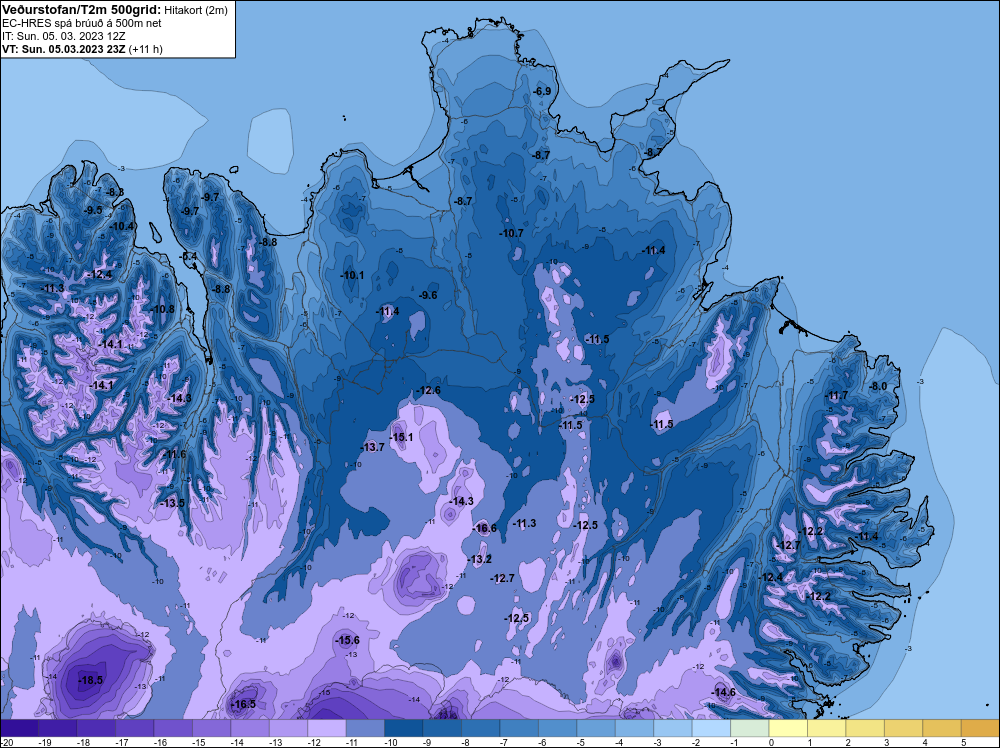Click the -10.1 temperature value on the map
1000x748 pixels.
point(352,275)
